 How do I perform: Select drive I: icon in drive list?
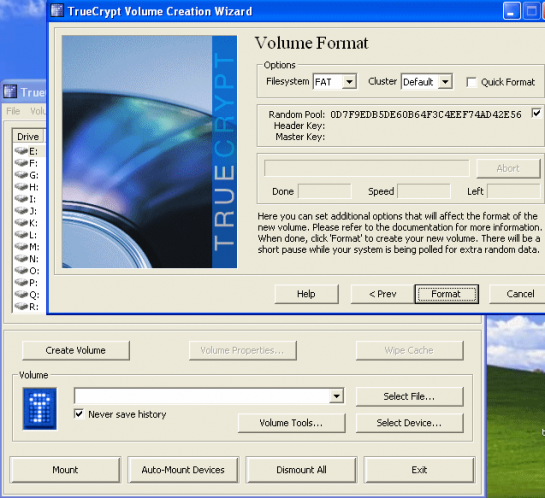(x=21, y=199)
